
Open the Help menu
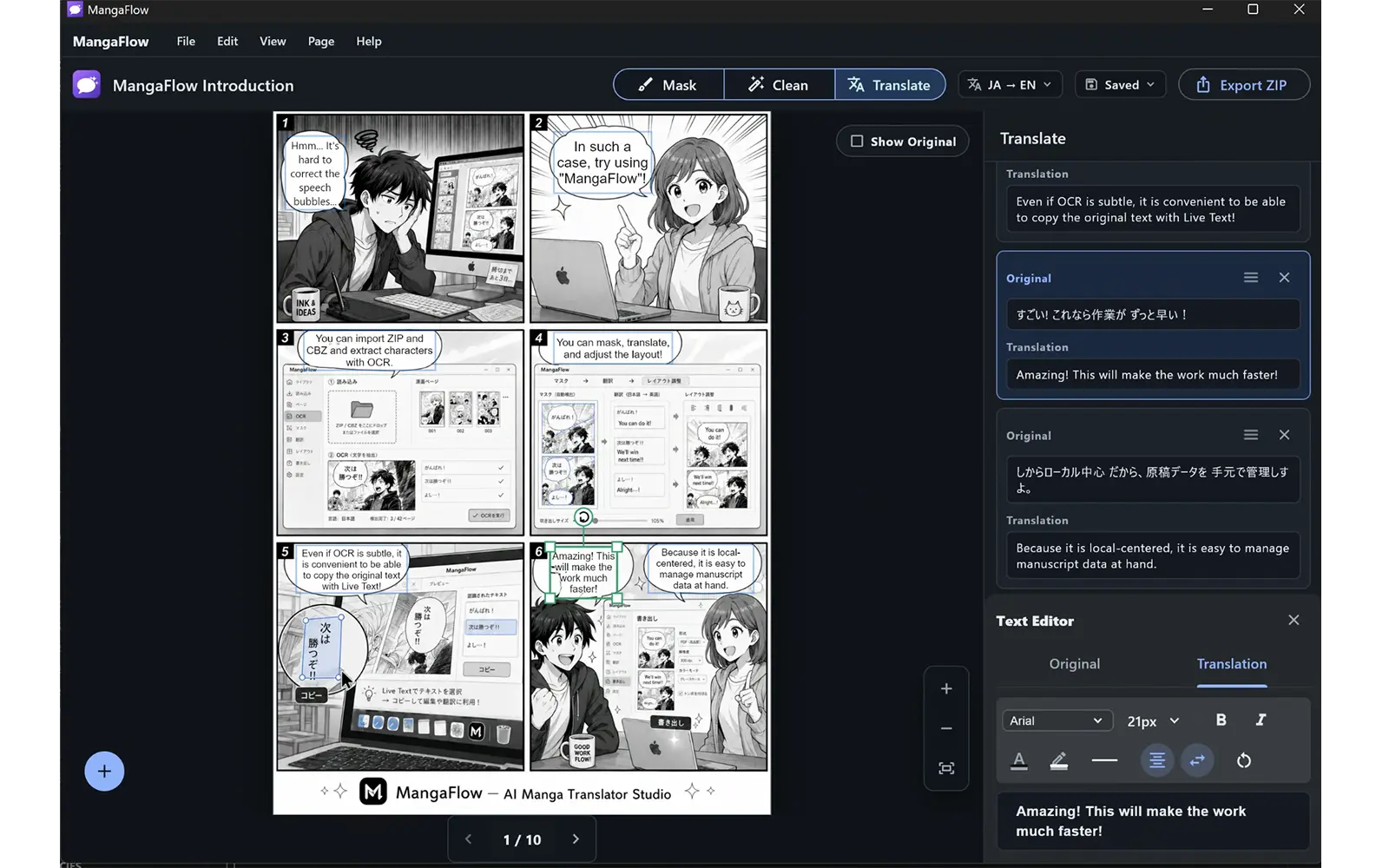pyautogui.click(x=369, y=41)
